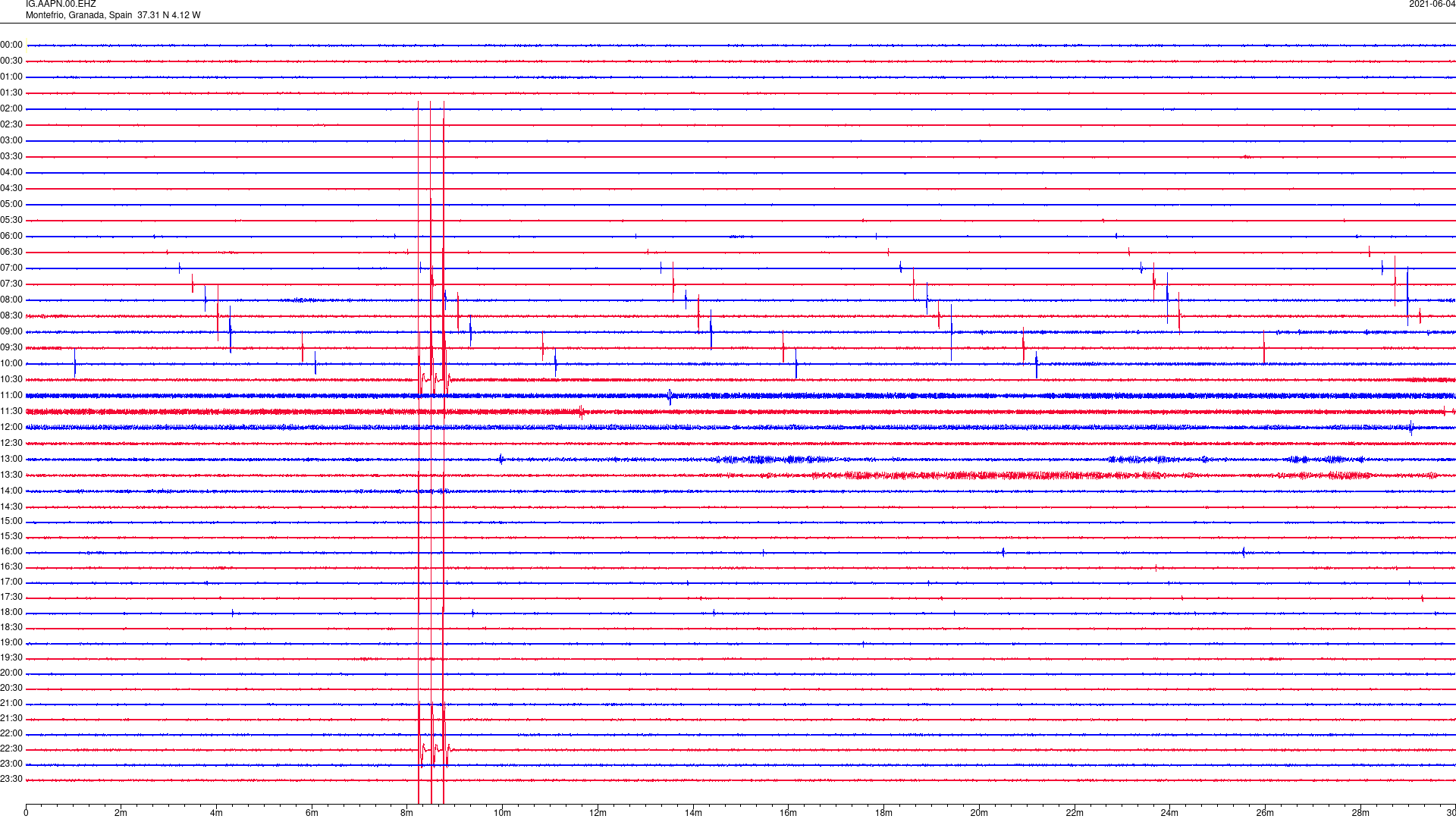The height and width of the screenshot is (819, 1456).
Task: Select the 22:00 time row label
Action: pos(11,734)
